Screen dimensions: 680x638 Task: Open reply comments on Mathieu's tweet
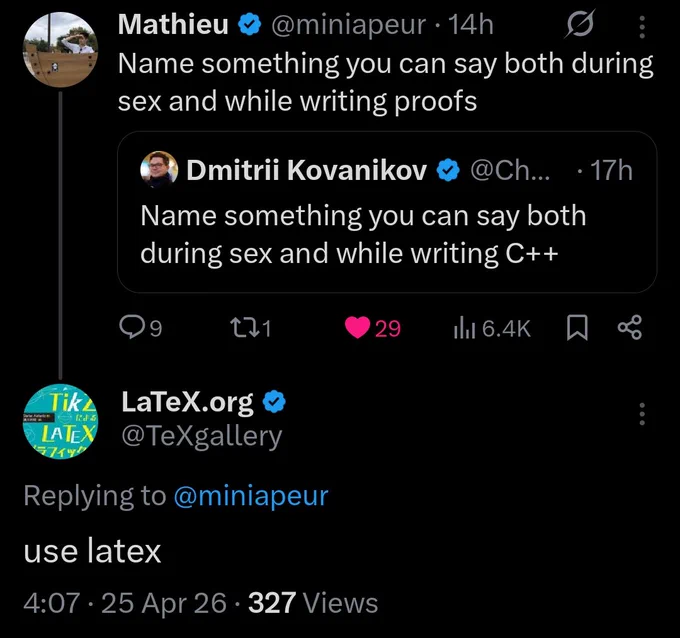tap(141, 328)
